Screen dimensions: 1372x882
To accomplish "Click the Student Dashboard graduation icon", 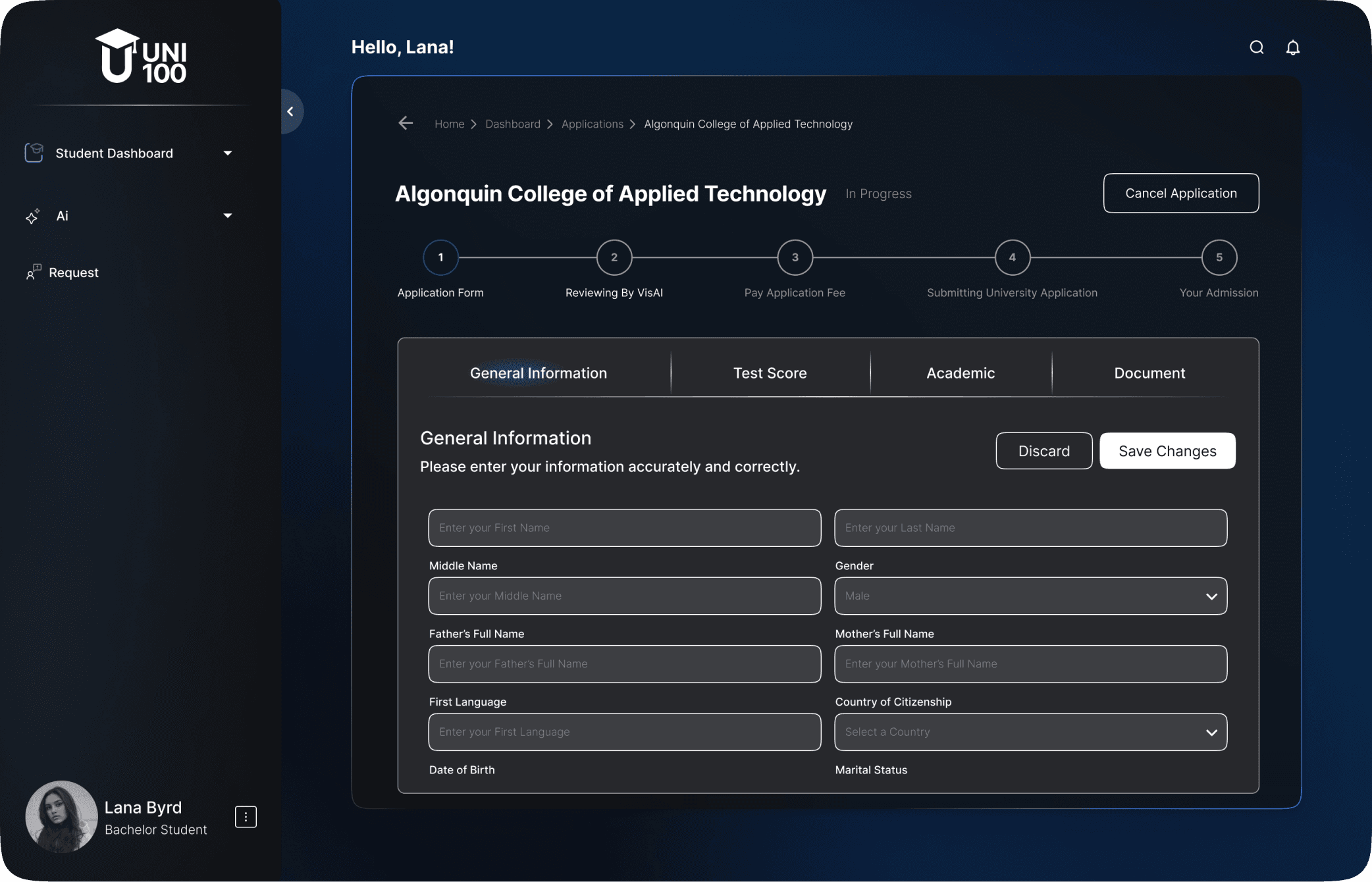I will pyautogui.click(x=34, y=153).
